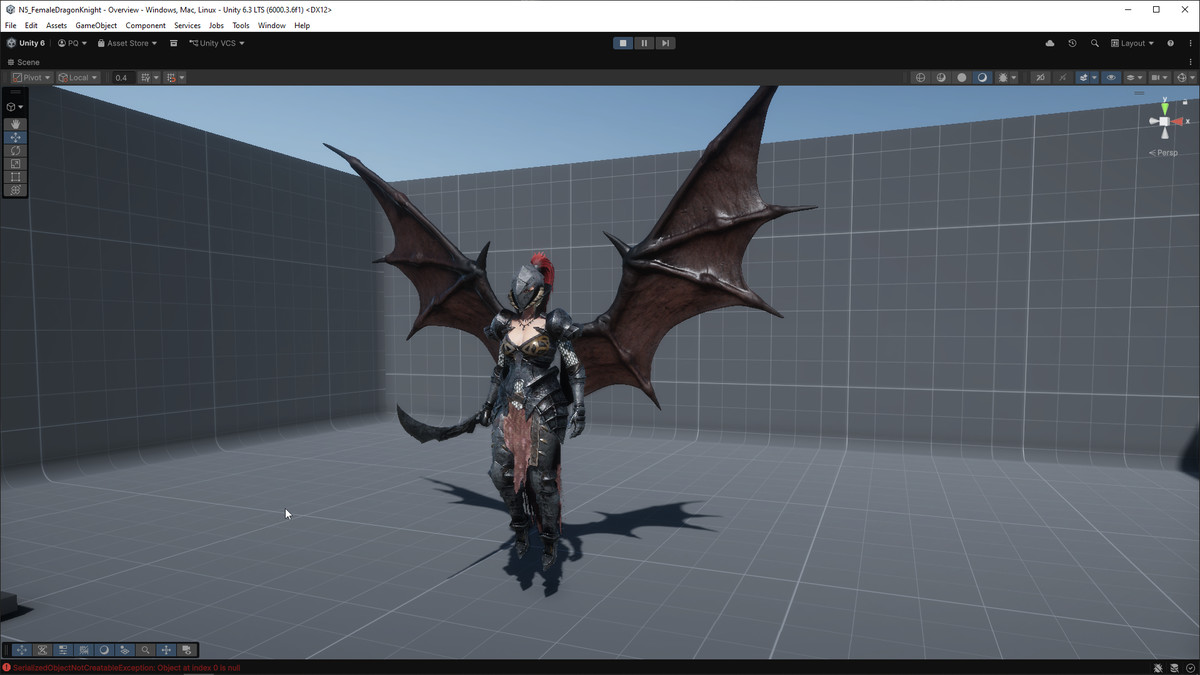
Task: Select the Rotate tool
Action: [15, 151]
